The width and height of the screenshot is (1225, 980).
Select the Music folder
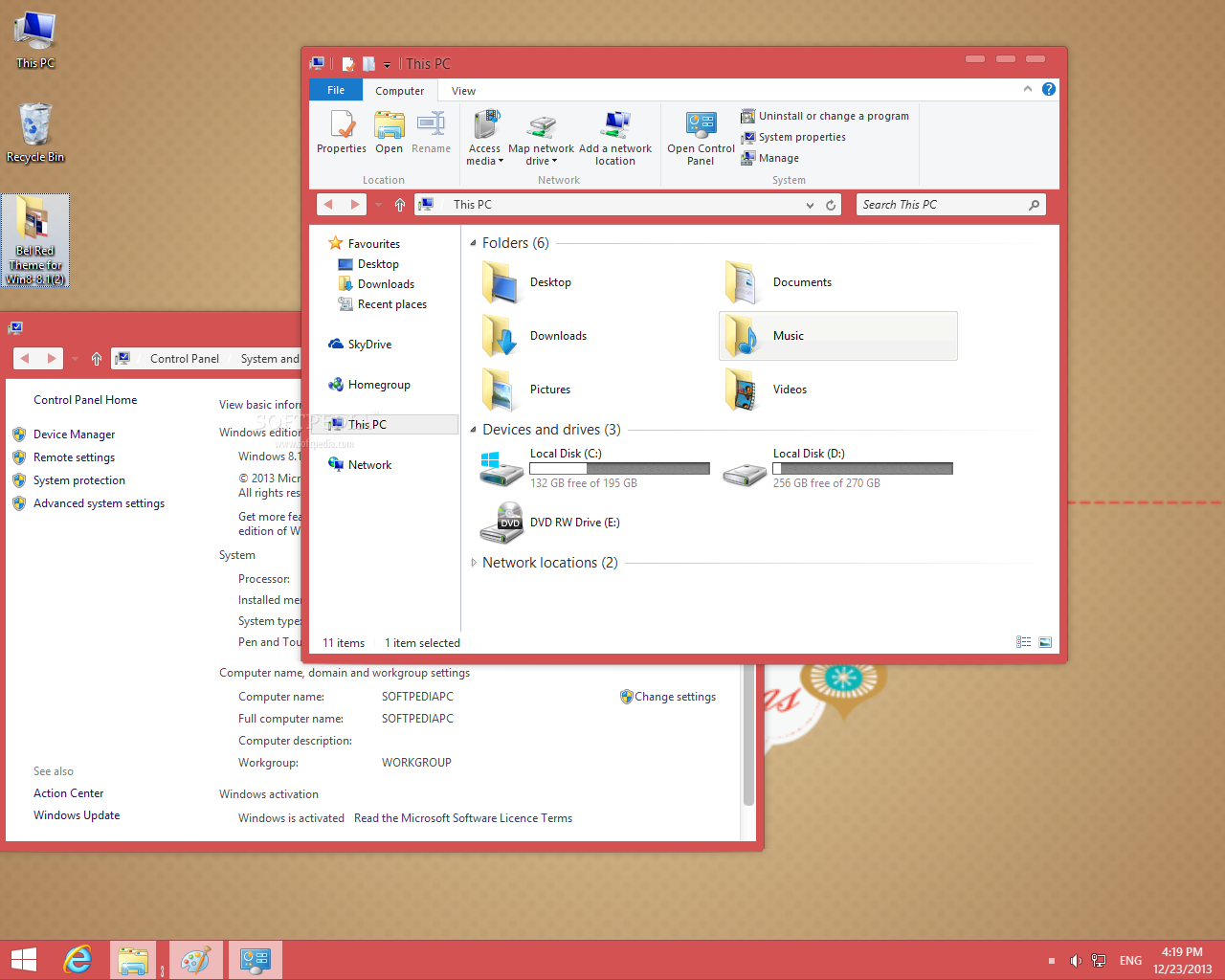point(838,336)
